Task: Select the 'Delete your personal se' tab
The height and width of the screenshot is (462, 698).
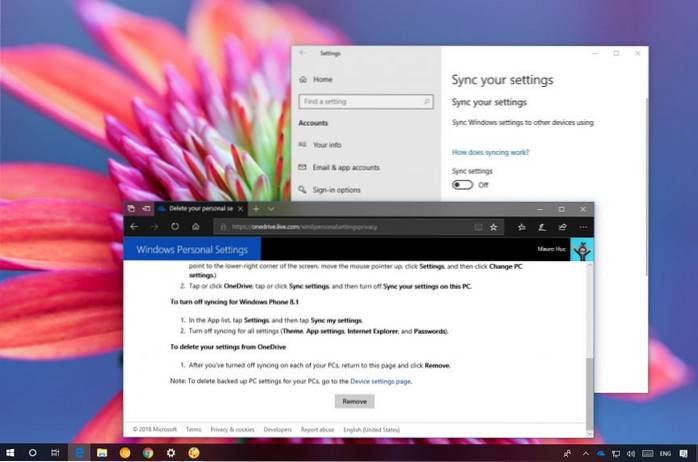Action: (x=198, y=209)
